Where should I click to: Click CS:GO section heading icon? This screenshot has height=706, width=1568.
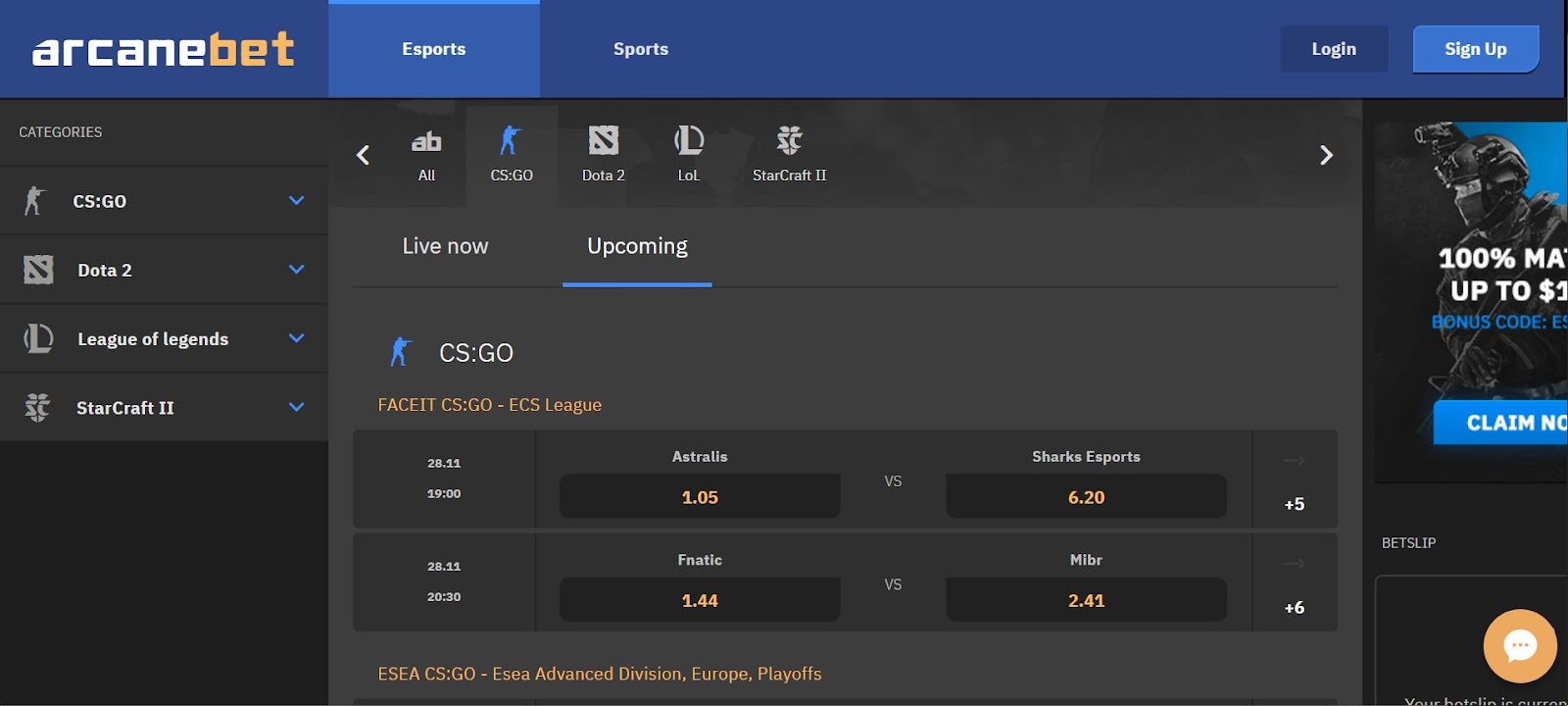pyautogui.click(x=400, y=352)
